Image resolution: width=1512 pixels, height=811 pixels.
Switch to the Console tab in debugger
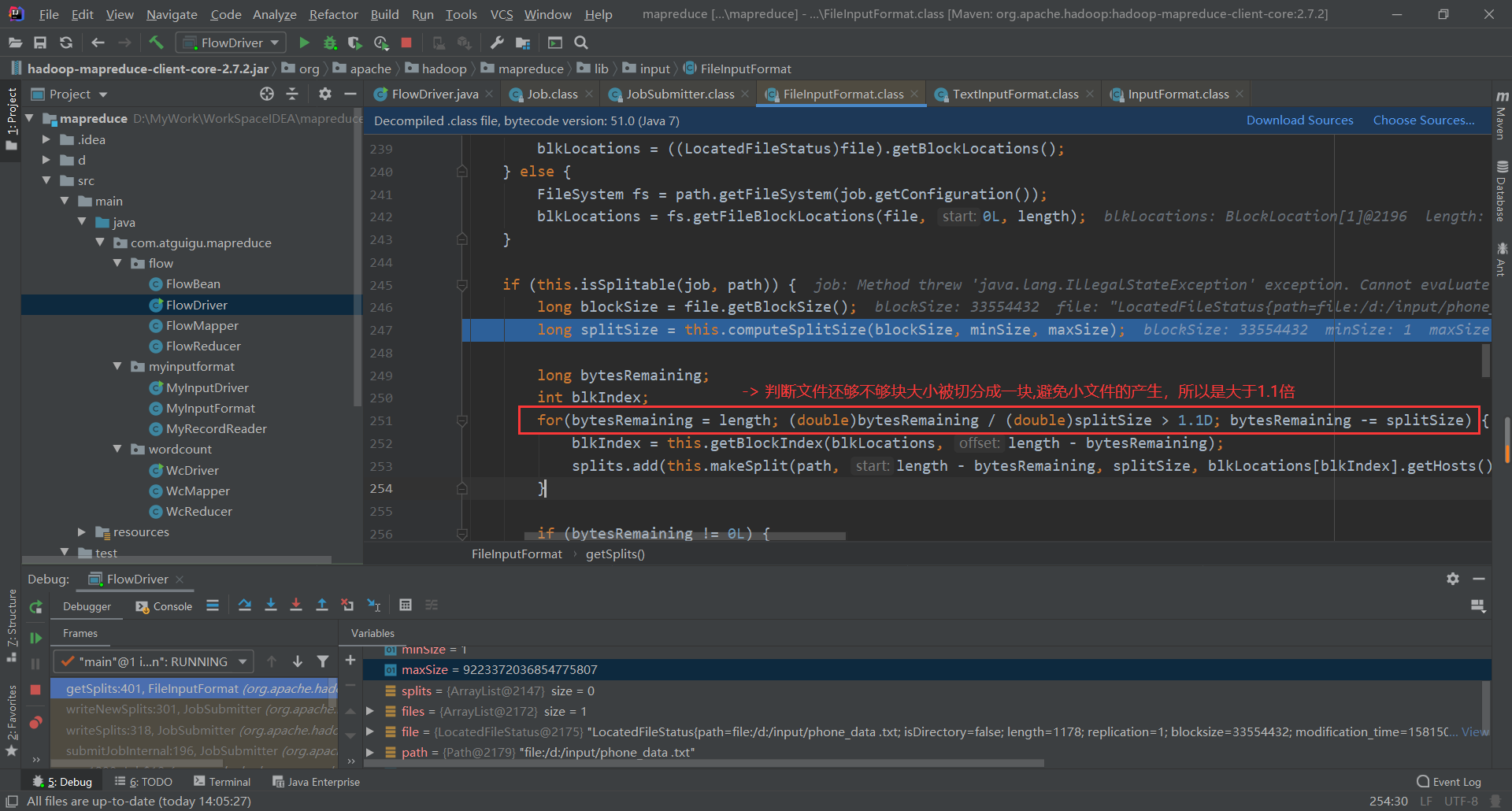164,606
